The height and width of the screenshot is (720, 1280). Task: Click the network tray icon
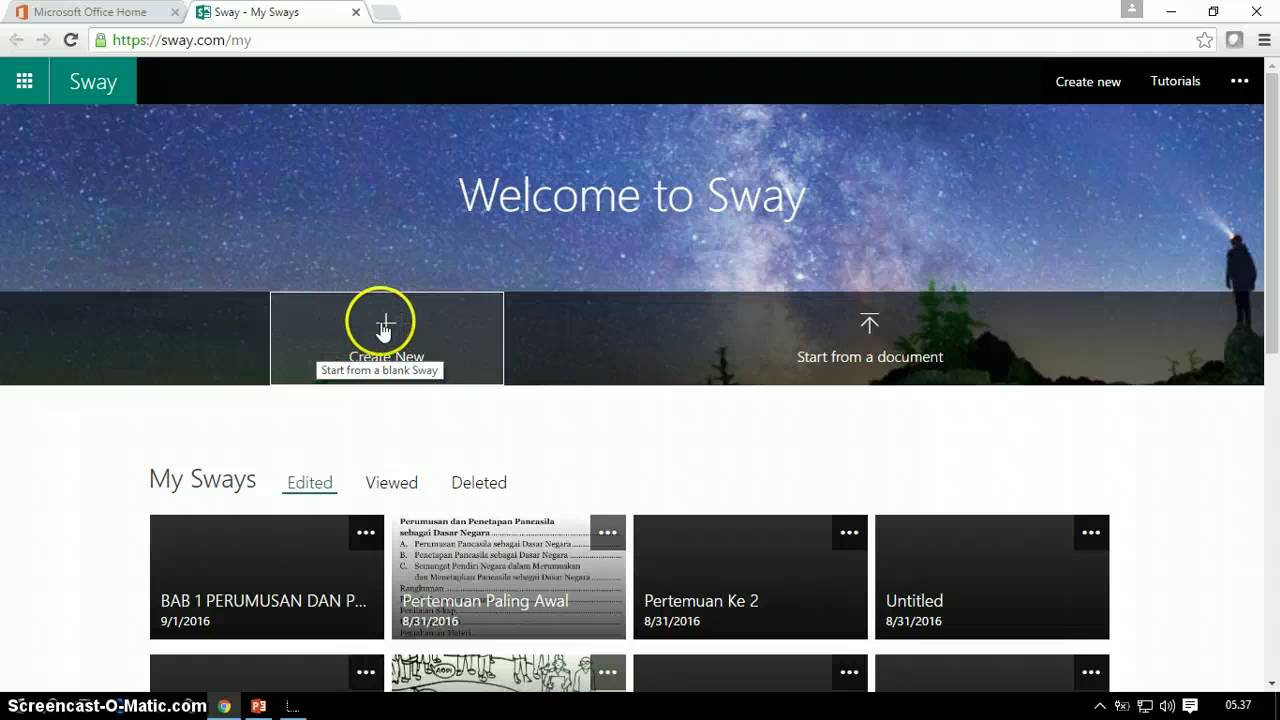pyautogui.click(x=1145, y=706)
